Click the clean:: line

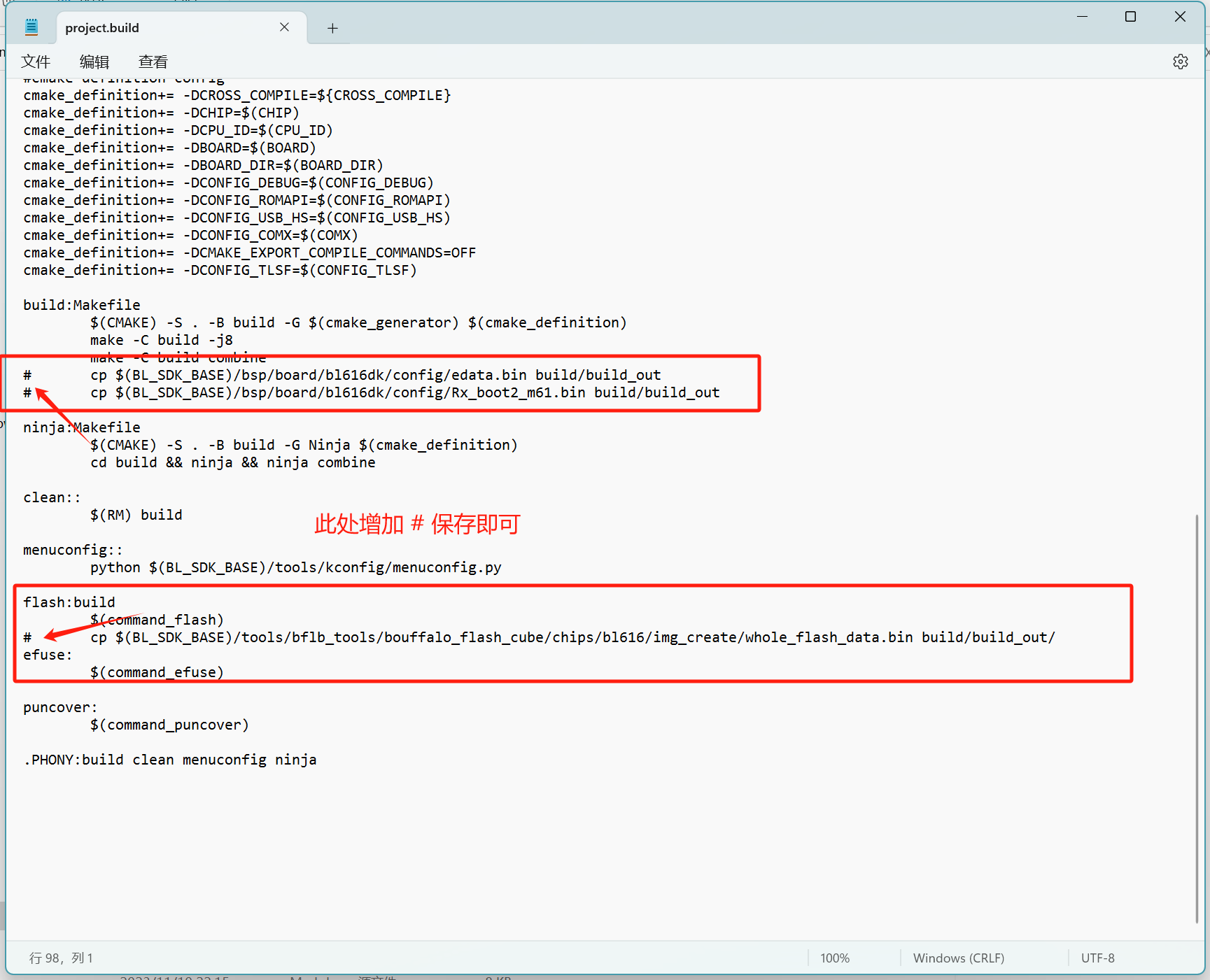click(x=52, y=497)
